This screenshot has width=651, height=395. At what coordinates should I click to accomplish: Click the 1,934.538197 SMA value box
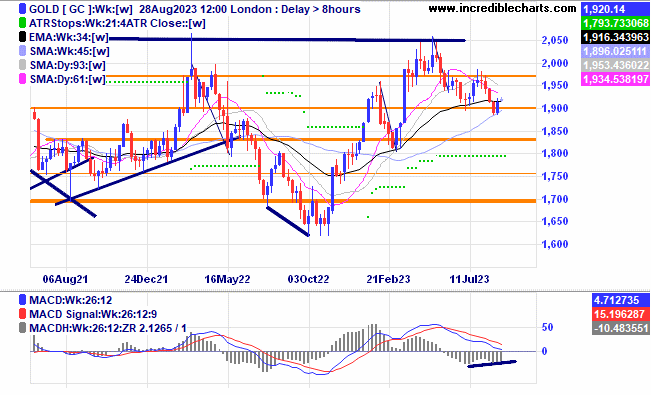tap(616, 79)
